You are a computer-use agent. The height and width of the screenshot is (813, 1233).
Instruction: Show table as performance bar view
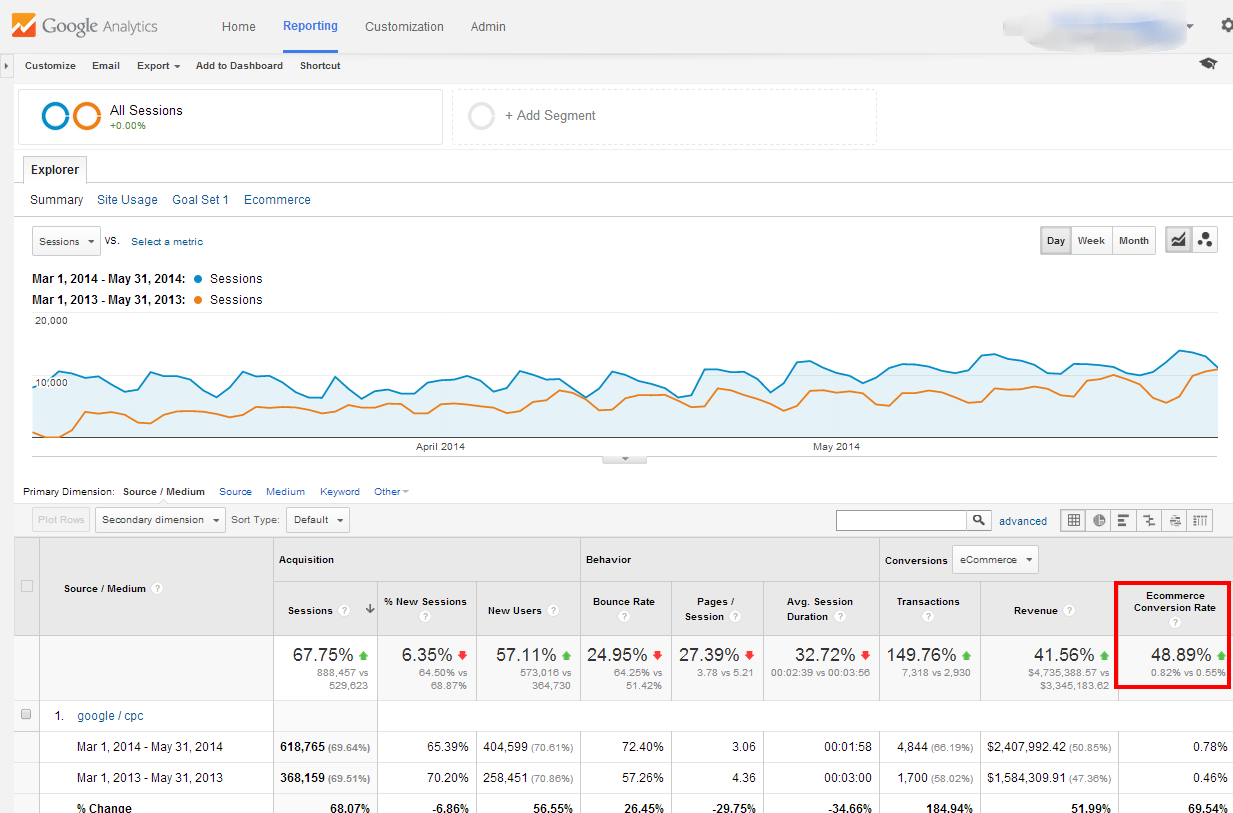[1124, 520]
